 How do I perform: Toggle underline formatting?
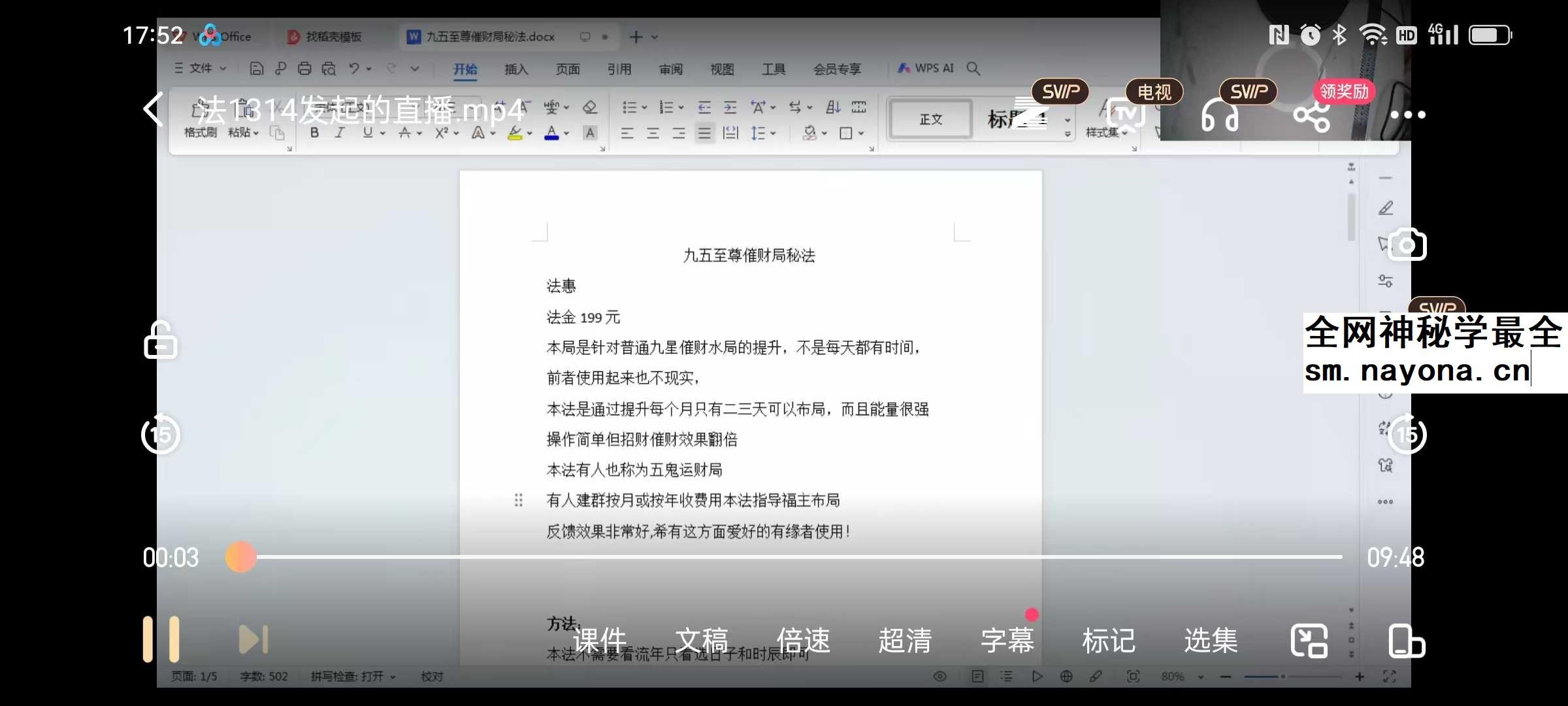pos(368,133)
